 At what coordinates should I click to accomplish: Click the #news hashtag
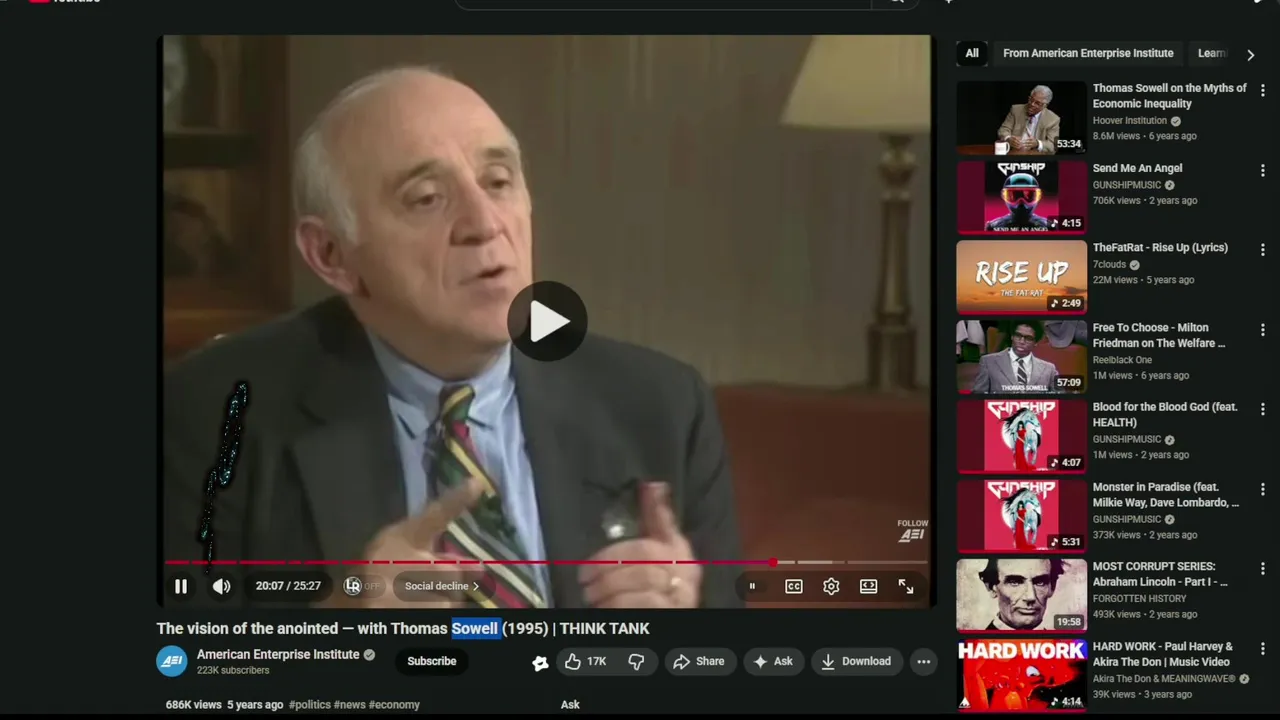tap(350, 705)
